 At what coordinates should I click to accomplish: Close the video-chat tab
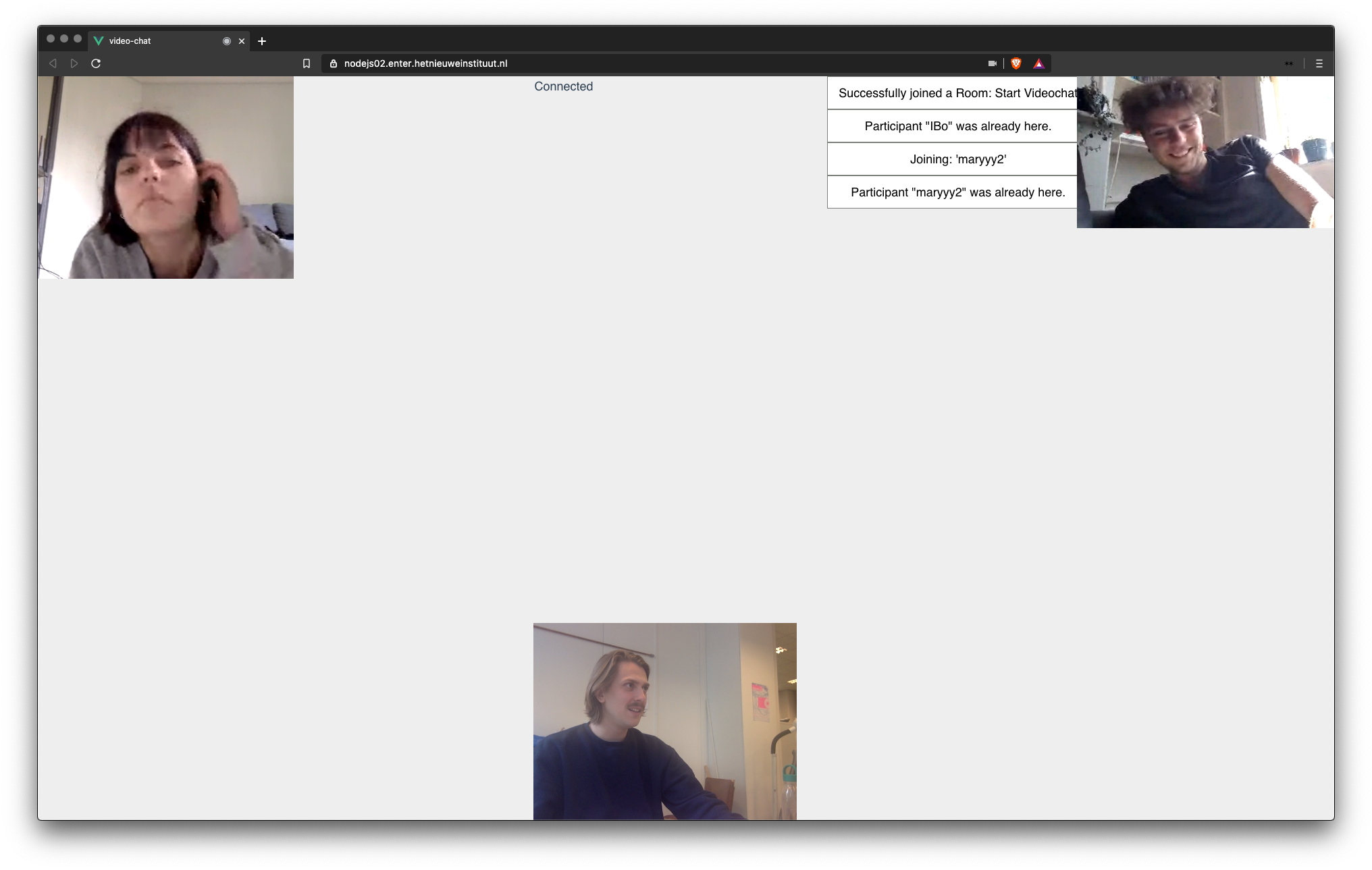pyautogui.click(x=242, y=41)
